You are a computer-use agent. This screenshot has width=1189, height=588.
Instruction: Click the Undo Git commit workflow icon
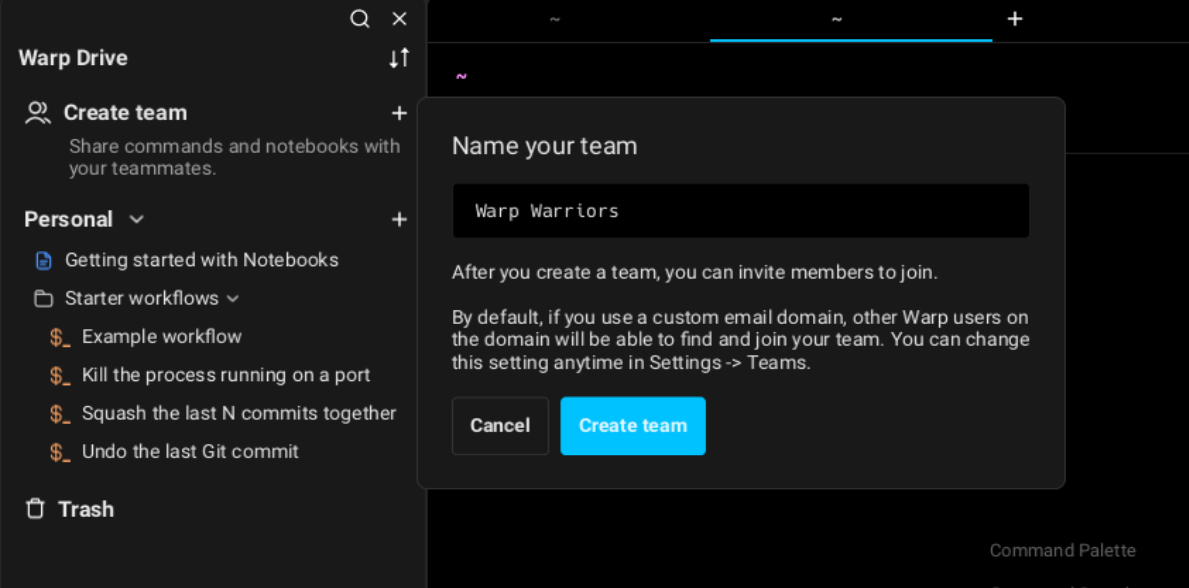61,453
